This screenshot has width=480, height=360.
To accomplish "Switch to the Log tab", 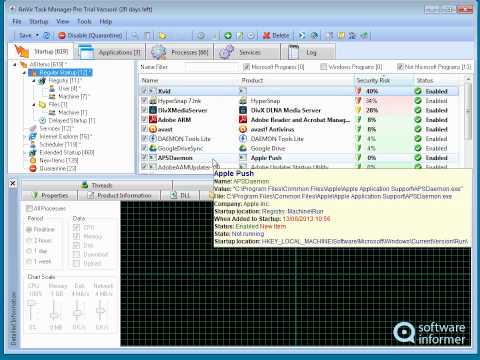I will pyautogui.click(x=309, y=52).
